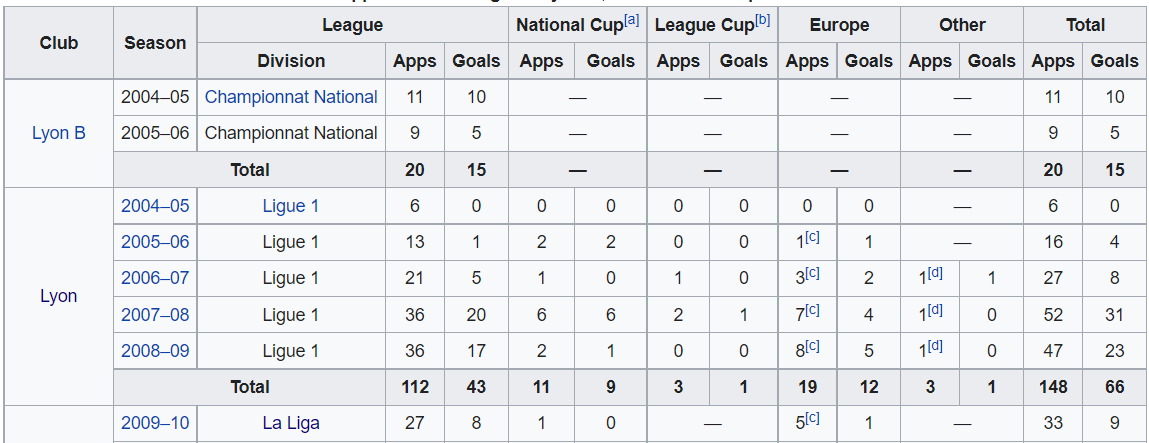Open Lyon's 2005–06 season link

[x=155, y=242]
